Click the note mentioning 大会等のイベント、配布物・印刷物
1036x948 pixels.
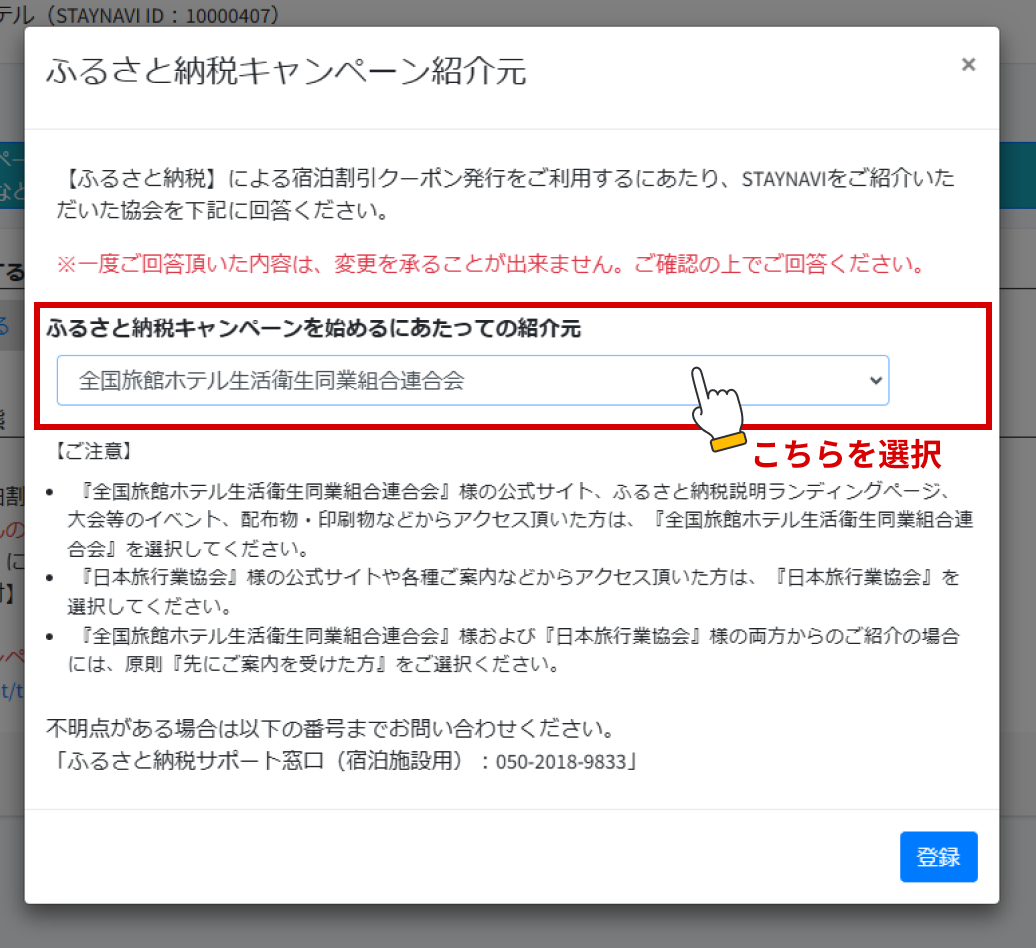pyautogui.click(x=521, y=520)
